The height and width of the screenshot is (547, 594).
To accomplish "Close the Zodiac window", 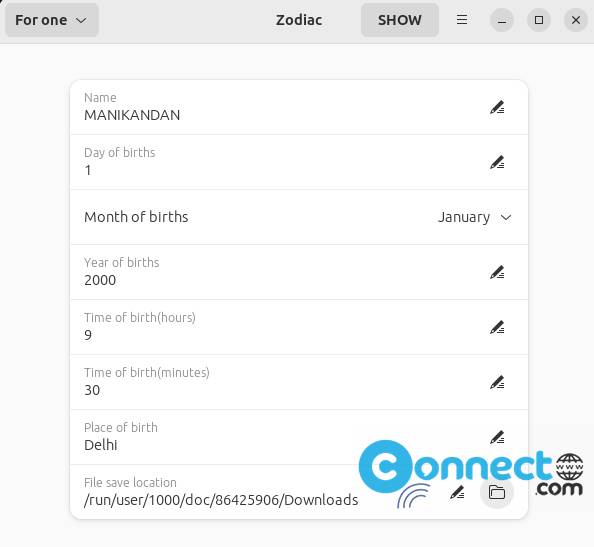I will point(576,20).
